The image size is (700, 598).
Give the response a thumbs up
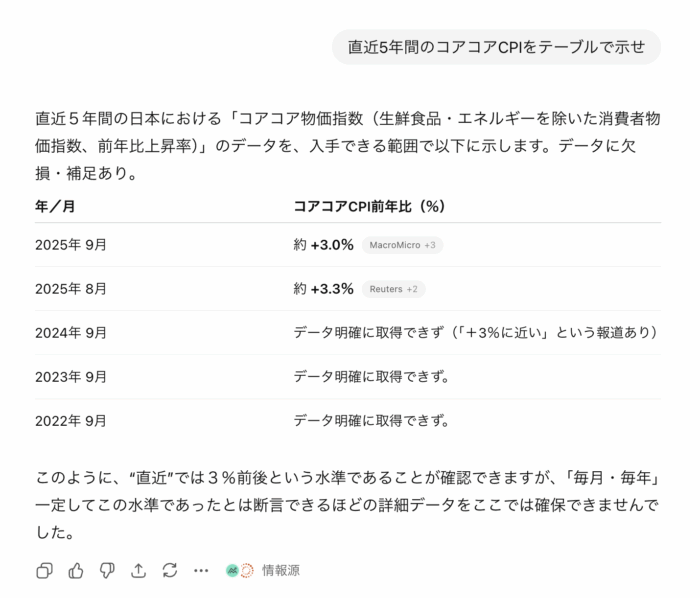76,570
